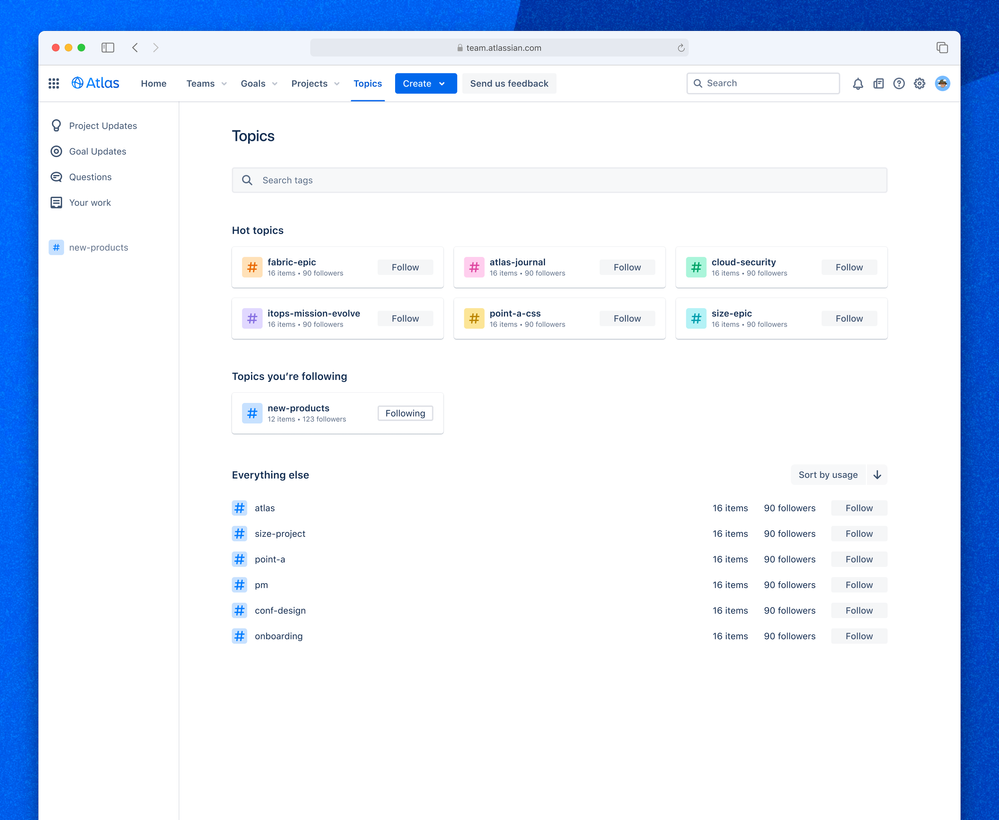Click the Your work list icon
Screen dimensions: 999x820
pyautogui.click(x=56, y=203)
